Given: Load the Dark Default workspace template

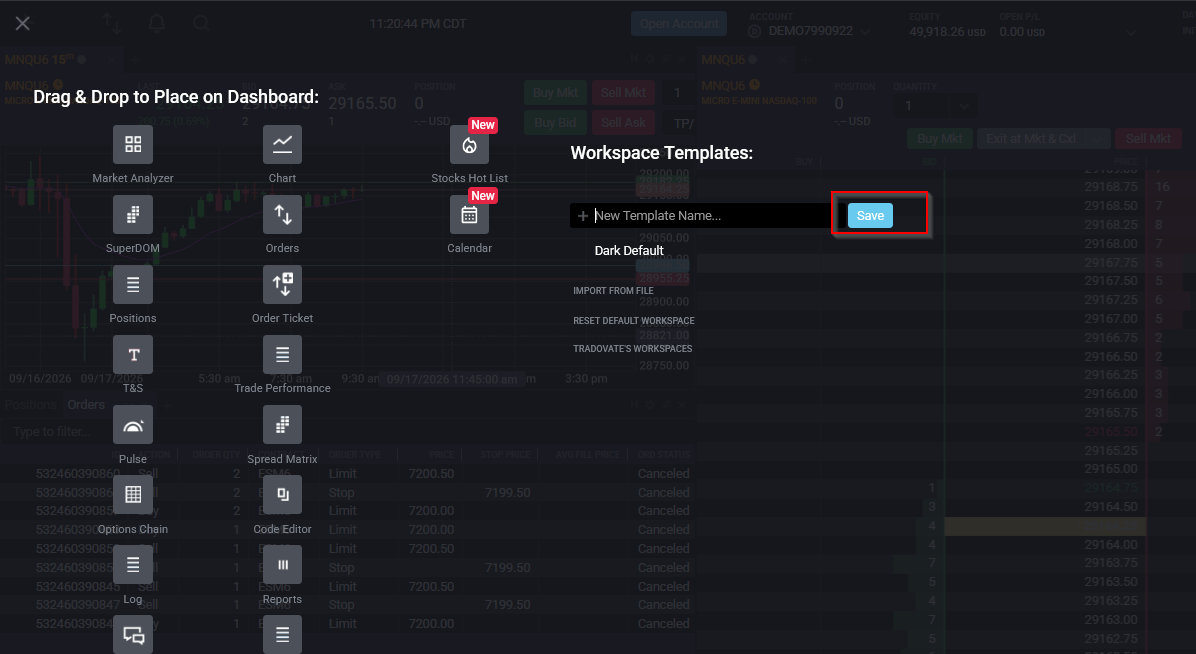Looking at the screenshot, I should (629, 250).
